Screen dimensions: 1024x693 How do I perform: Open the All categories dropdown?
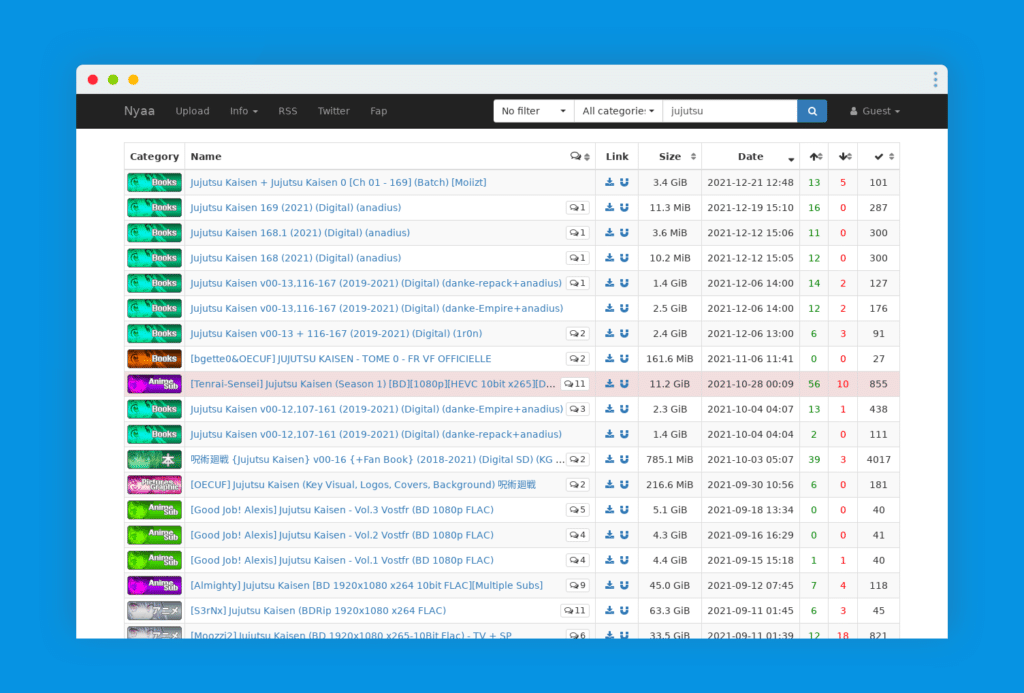click(x=618, y=111)
